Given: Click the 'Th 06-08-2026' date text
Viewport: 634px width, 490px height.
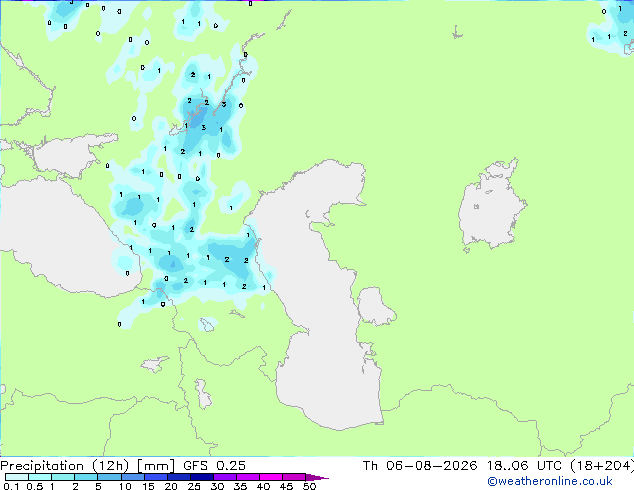Looking at the screenshot, I should coord(420,466).
